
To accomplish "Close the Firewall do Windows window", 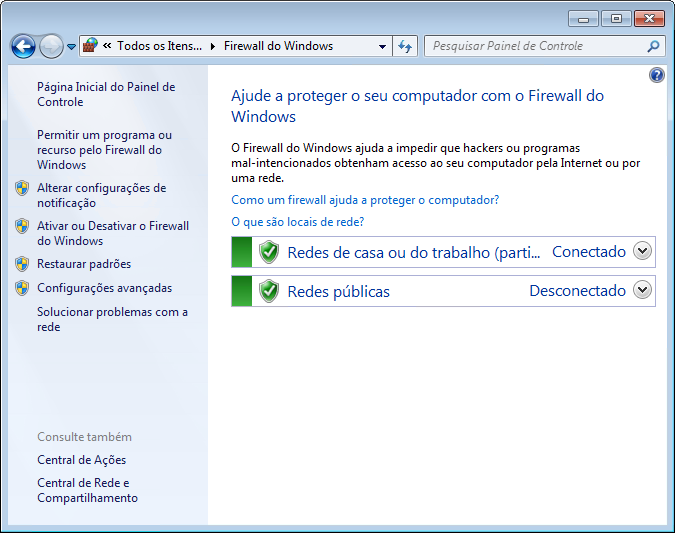I will tap(649, 19).
